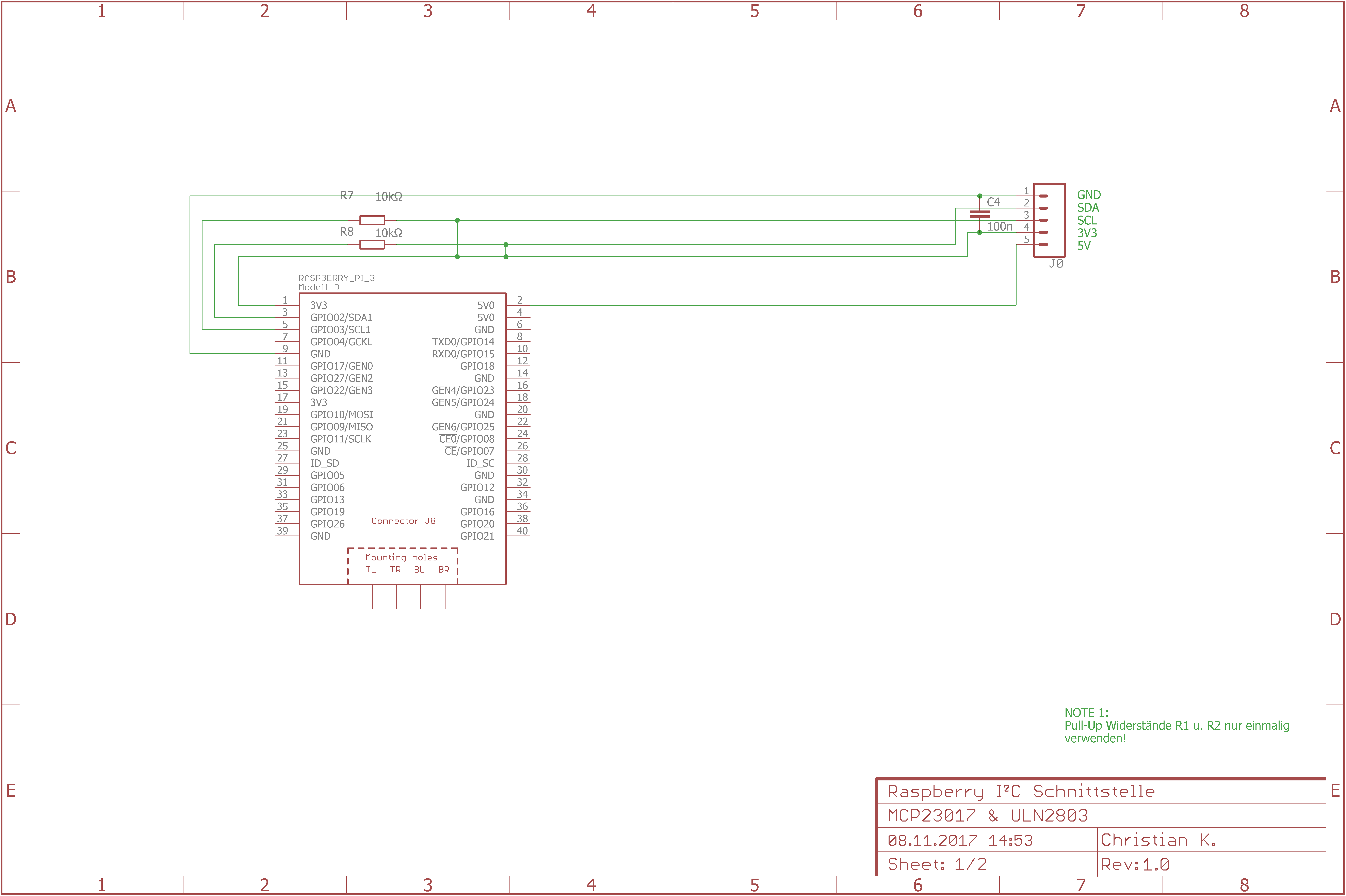The image size is (1346, 896).
Task: Click the MCP23017 & ULN2803 subtitle
Action: tap(988, 816)
